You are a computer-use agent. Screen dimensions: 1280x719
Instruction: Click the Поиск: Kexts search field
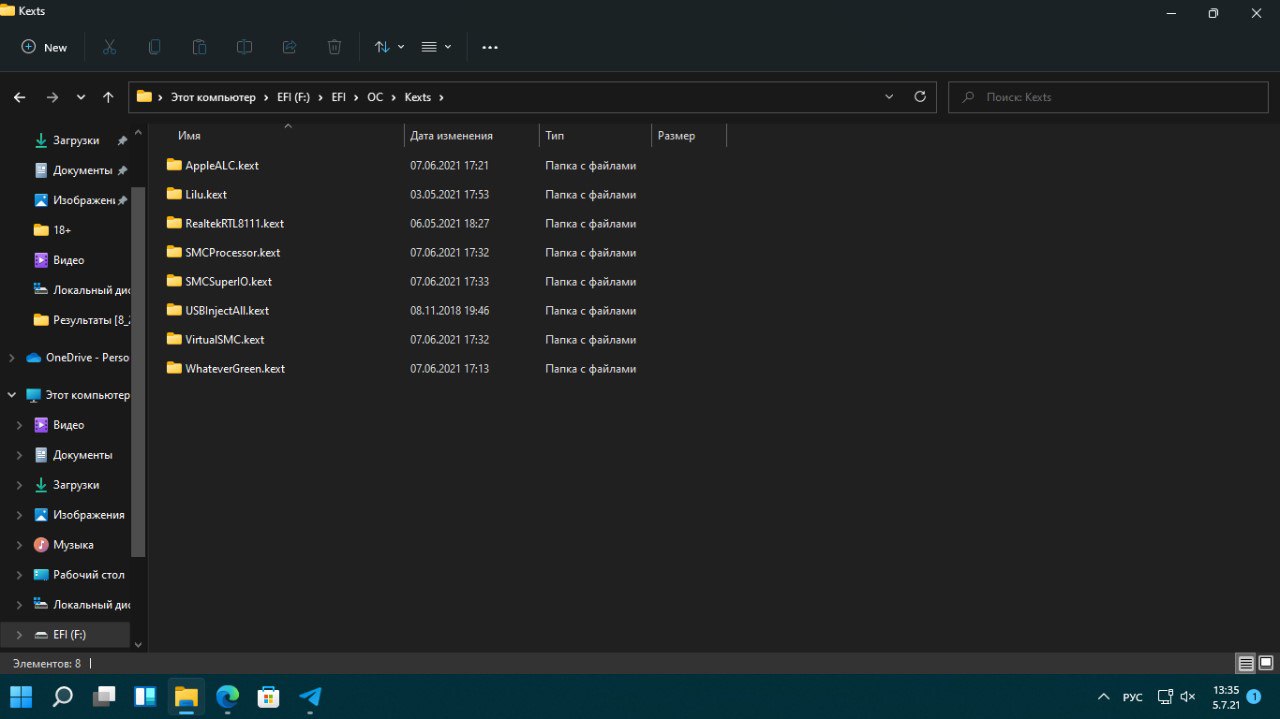pyautogui.click(x=1108, y=97)
